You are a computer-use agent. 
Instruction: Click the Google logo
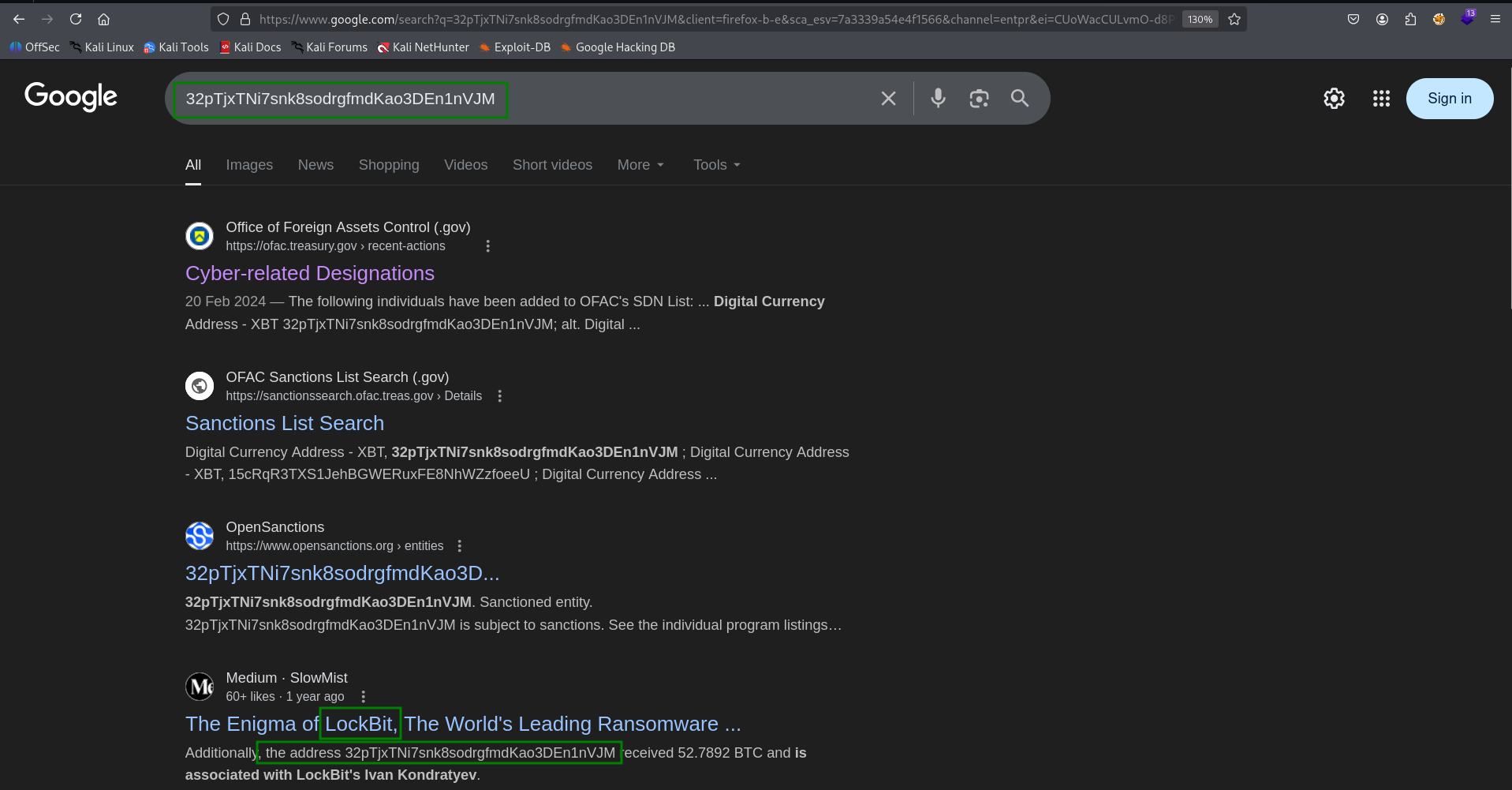pos(70,97)
